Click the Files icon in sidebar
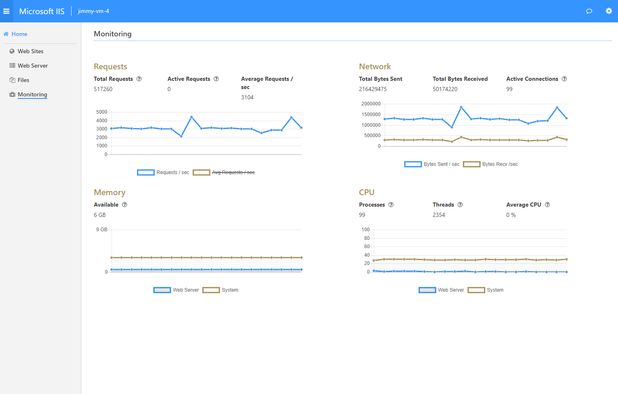The height and width of the screenshot is (394, 618). 12,80
